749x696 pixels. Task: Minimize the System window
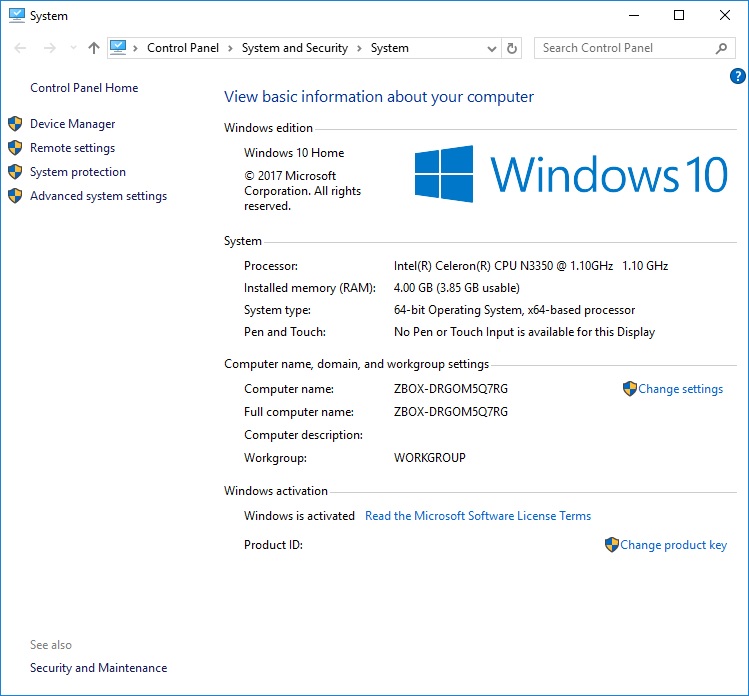(x=634, y=15)
